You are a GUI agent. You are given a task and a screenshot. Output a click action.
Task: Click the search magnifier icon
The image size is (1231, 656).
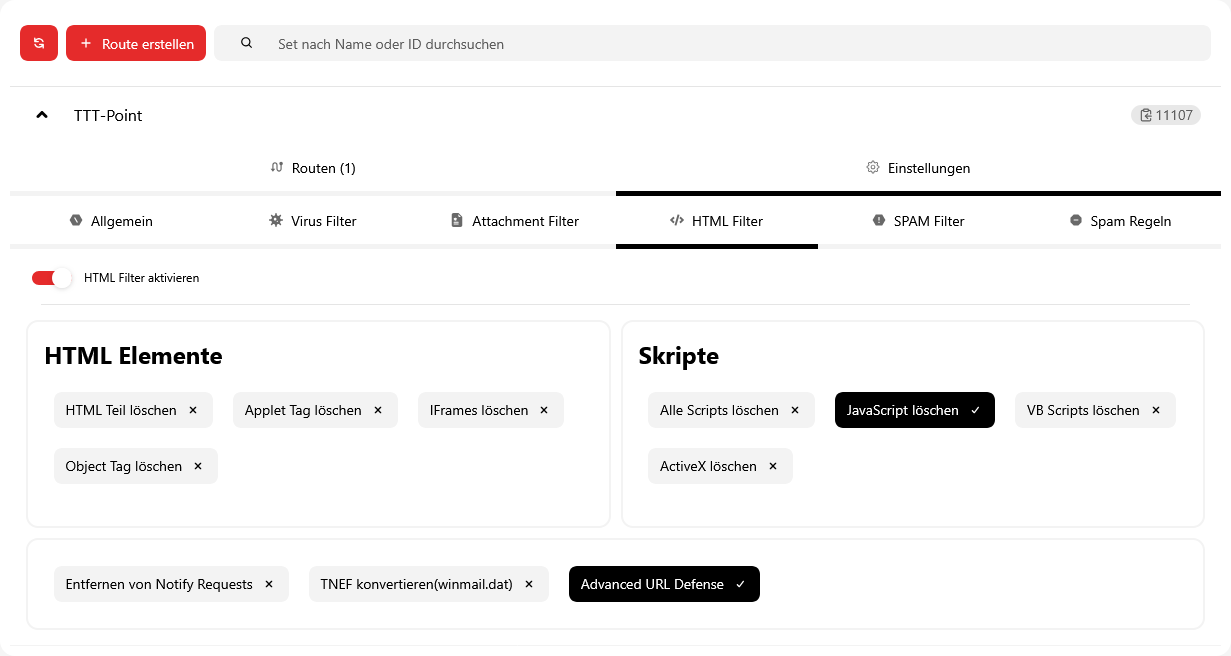(247, 43)
